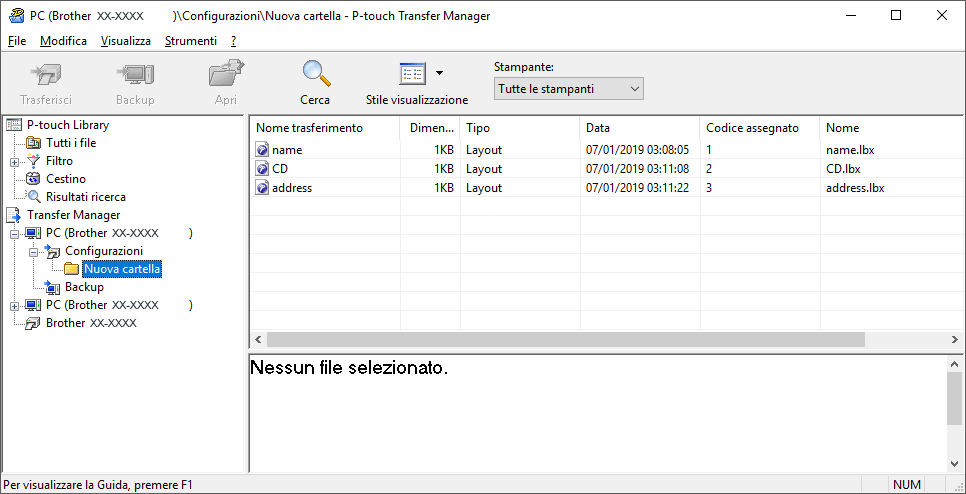Click date 07/01/2019 03:11:08
Screen dimensions: 966x494
point(637,169)
